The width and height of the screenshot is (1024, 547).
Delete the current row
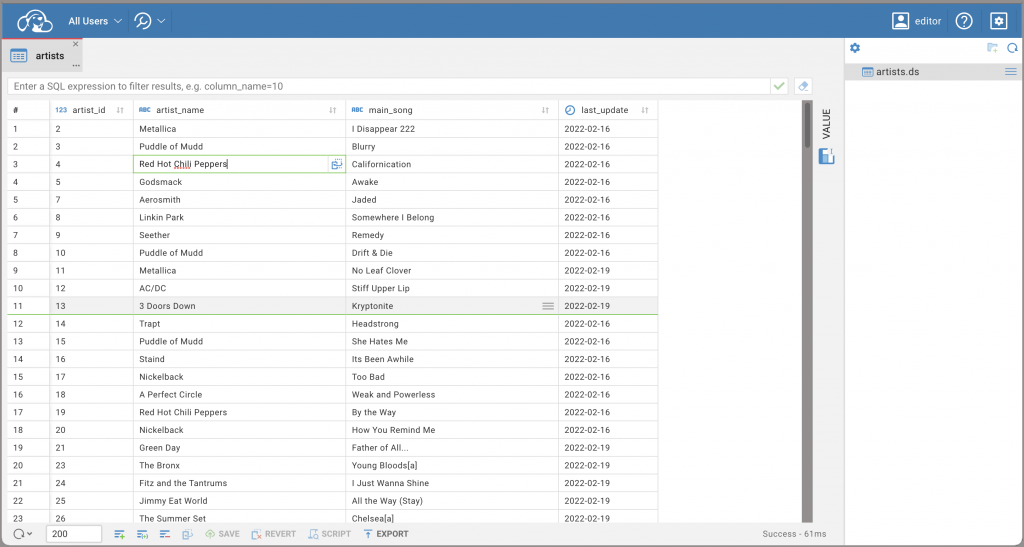165,534
